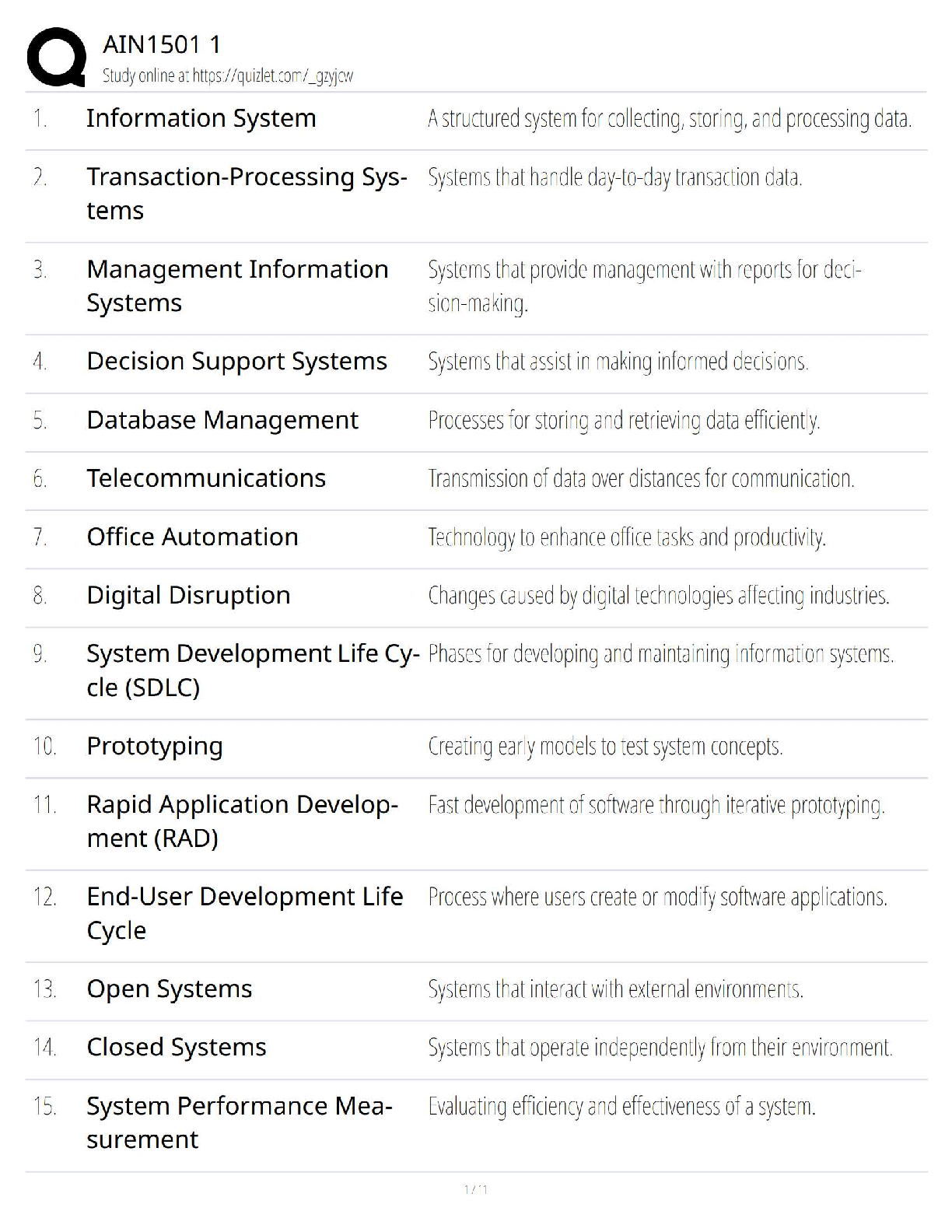Select the Information System term
This screenshot has height=1232, width=952.
pos(201,118)
